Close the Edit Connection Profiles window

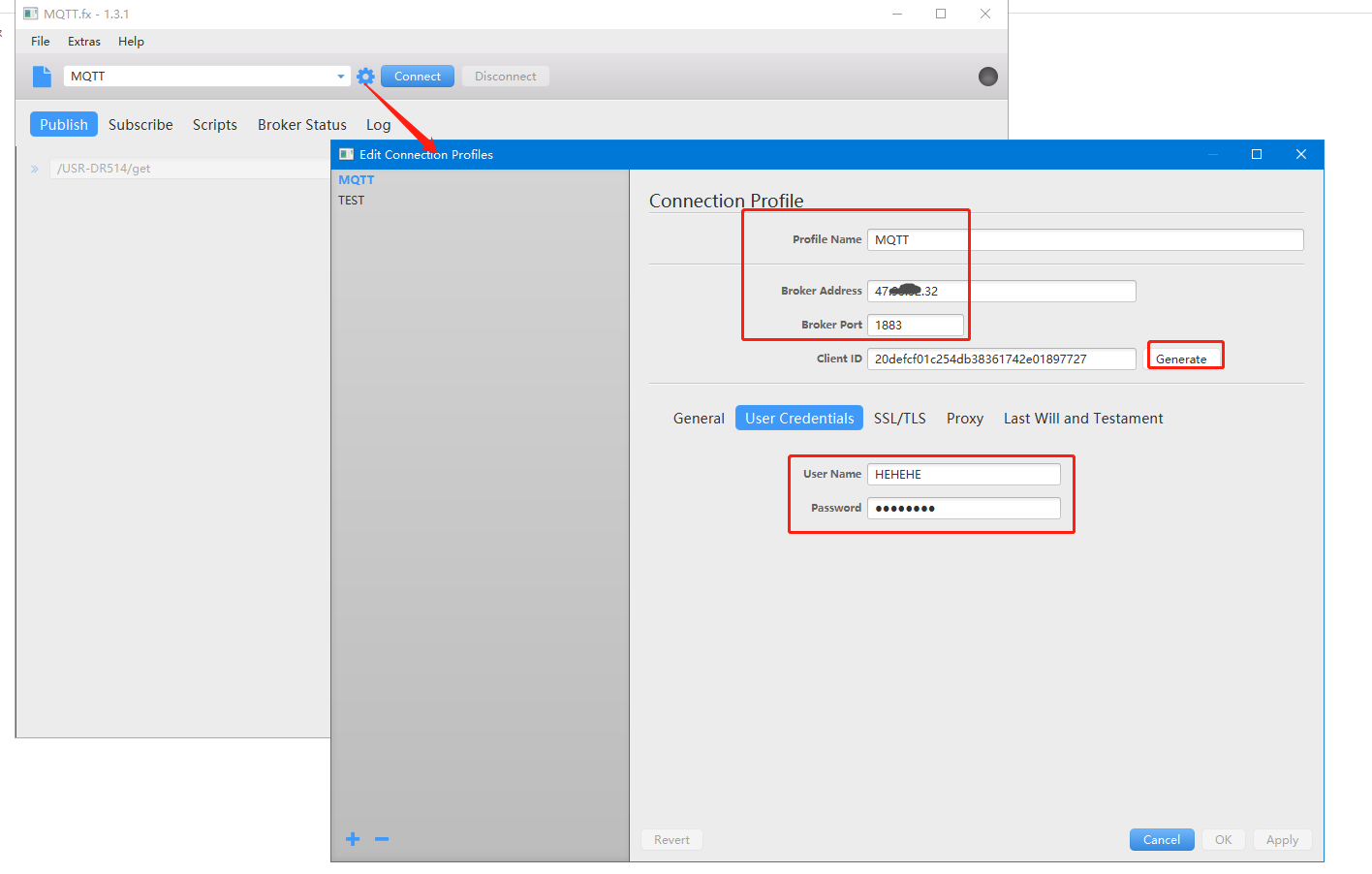coord(1301,154)
